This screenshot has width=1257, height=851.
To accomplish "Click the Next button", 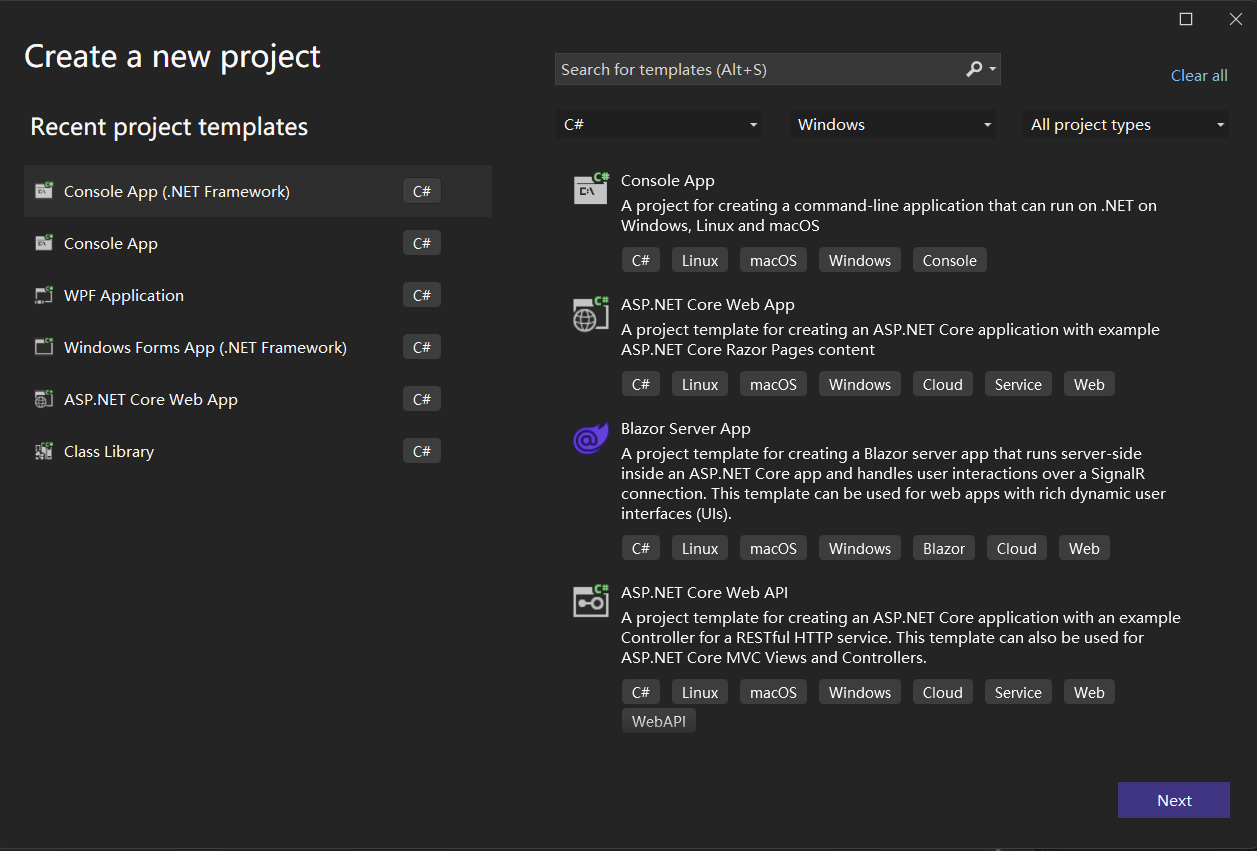I will pos(1174,800).
